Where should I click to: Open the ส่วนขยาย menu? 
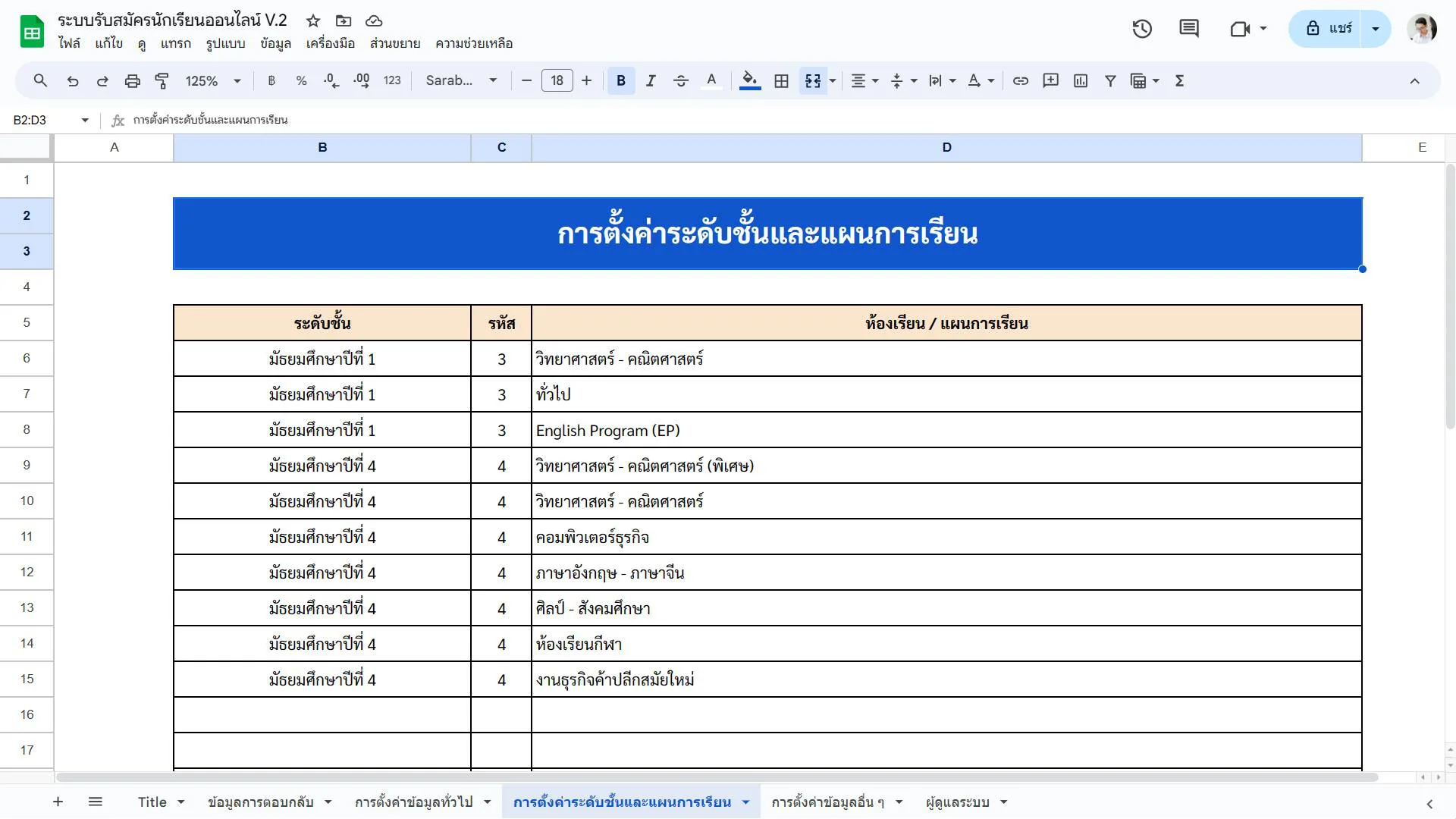pos(395,43)
